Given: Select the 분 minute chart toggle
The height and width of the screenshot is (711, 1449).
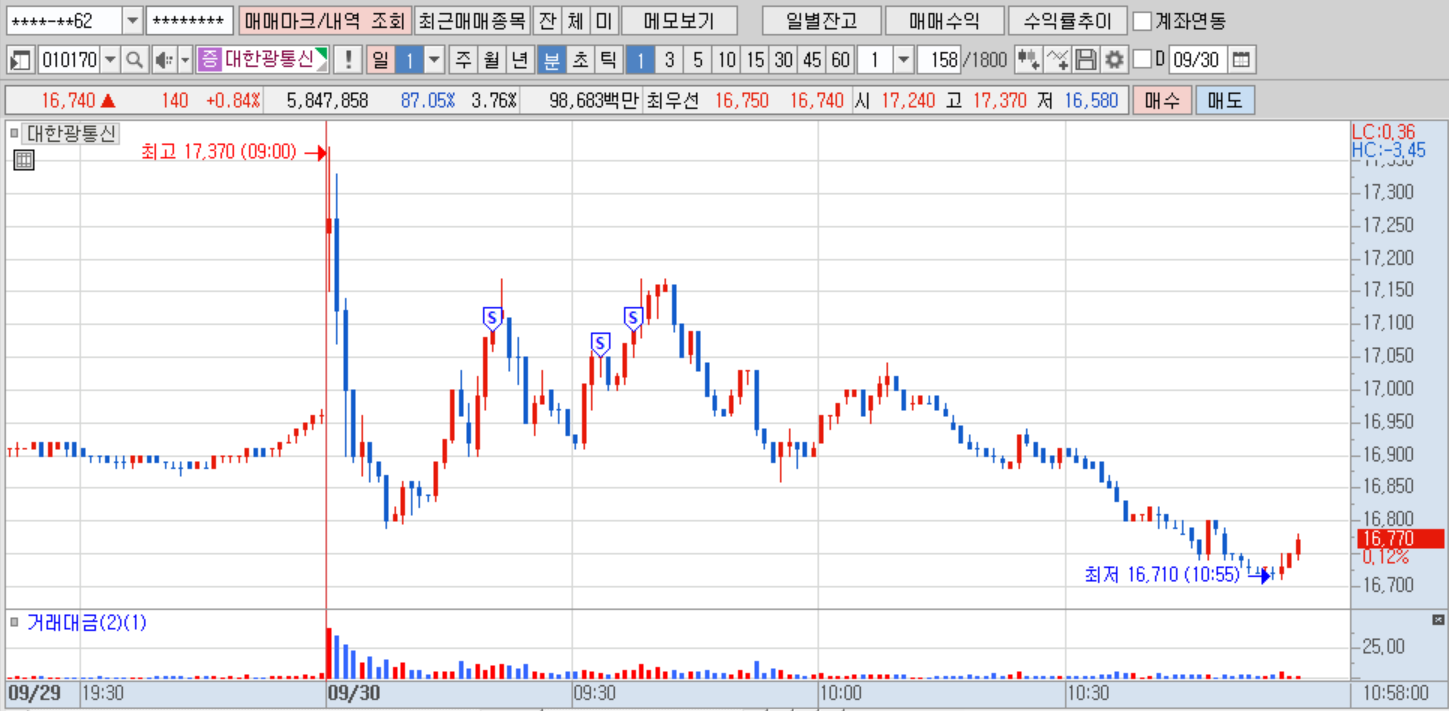Looking at the screenshot, I should click(x=550, y=60).
